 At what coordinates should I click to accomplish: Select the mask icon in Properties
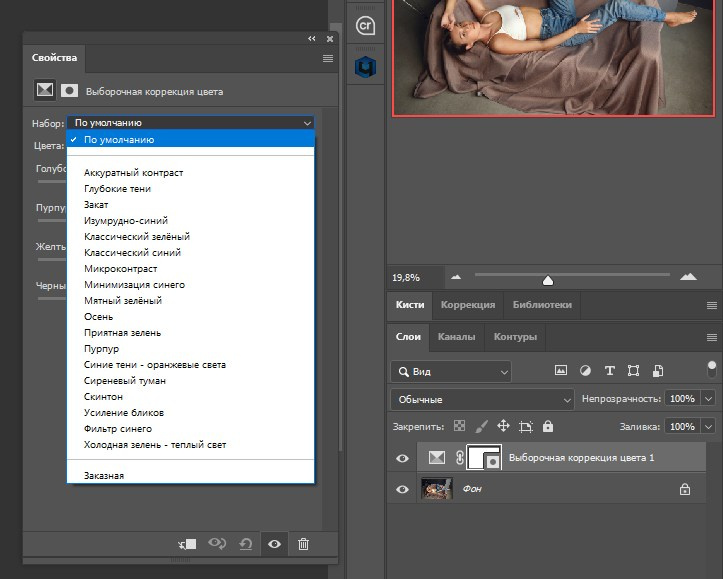click(69, 90)
